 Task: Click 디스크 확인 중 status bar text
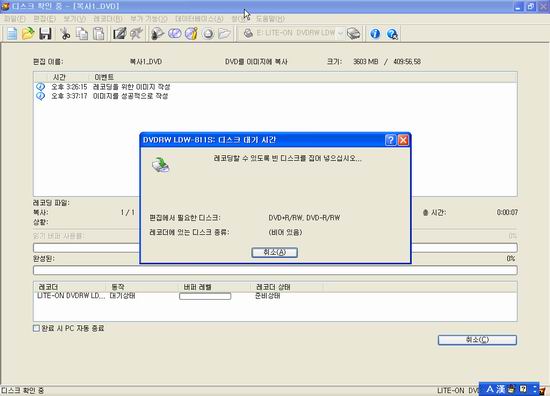pos(22,390)
